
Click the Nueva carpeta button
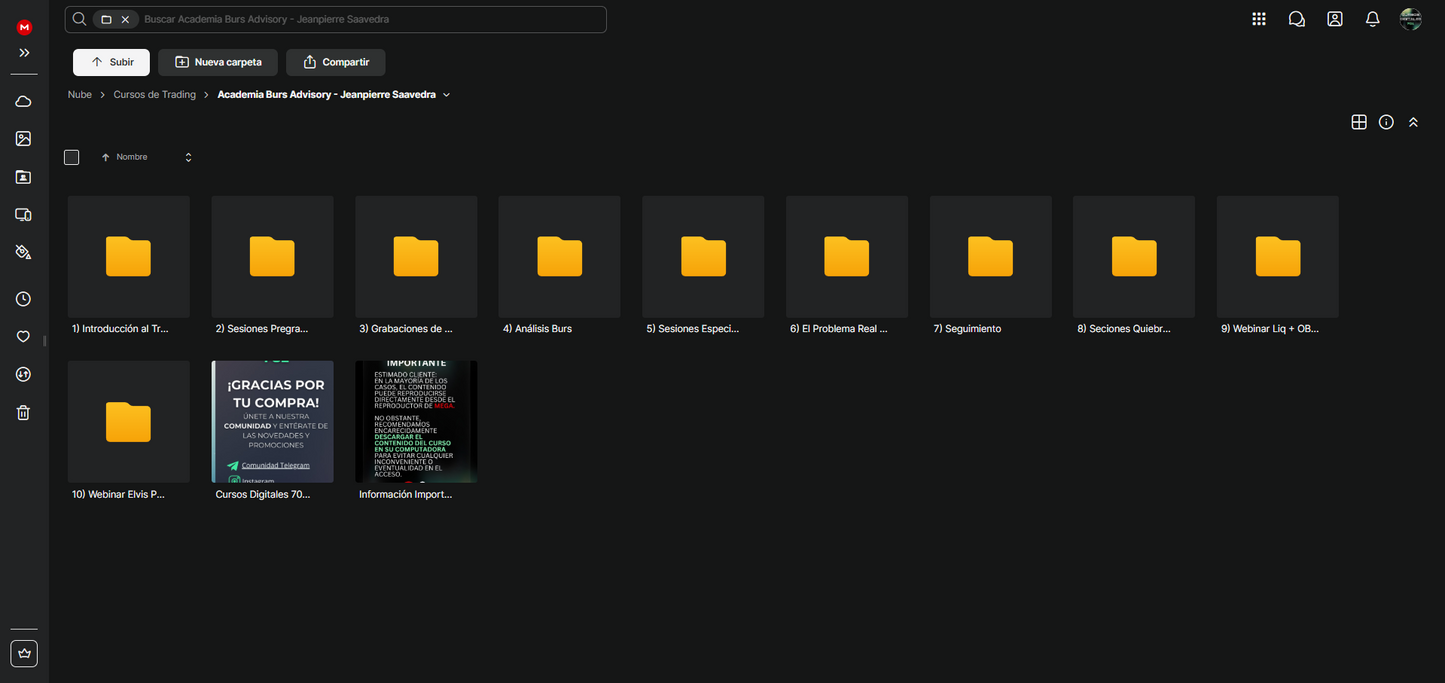coord(218,62)
